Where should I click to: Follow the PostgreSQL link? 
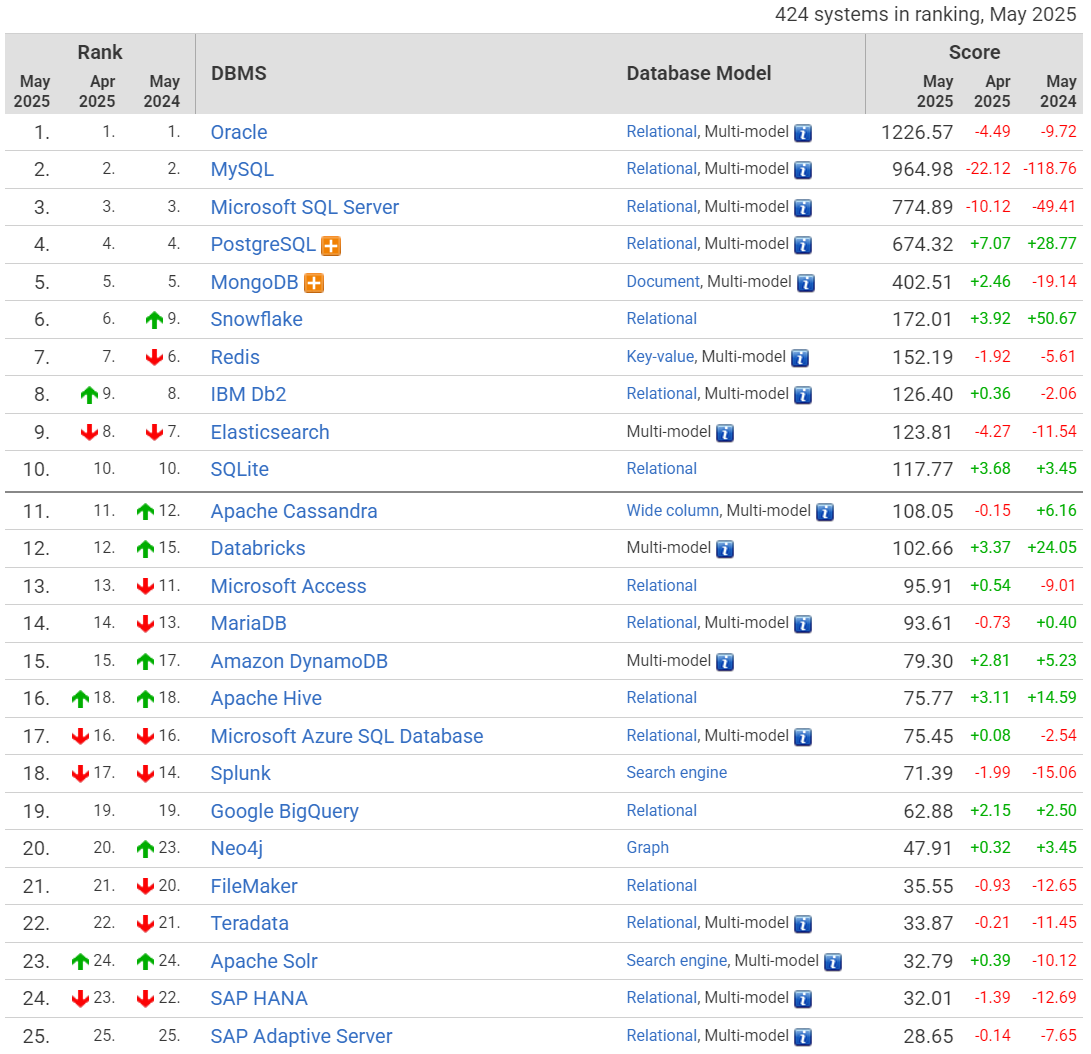(263, 245)
